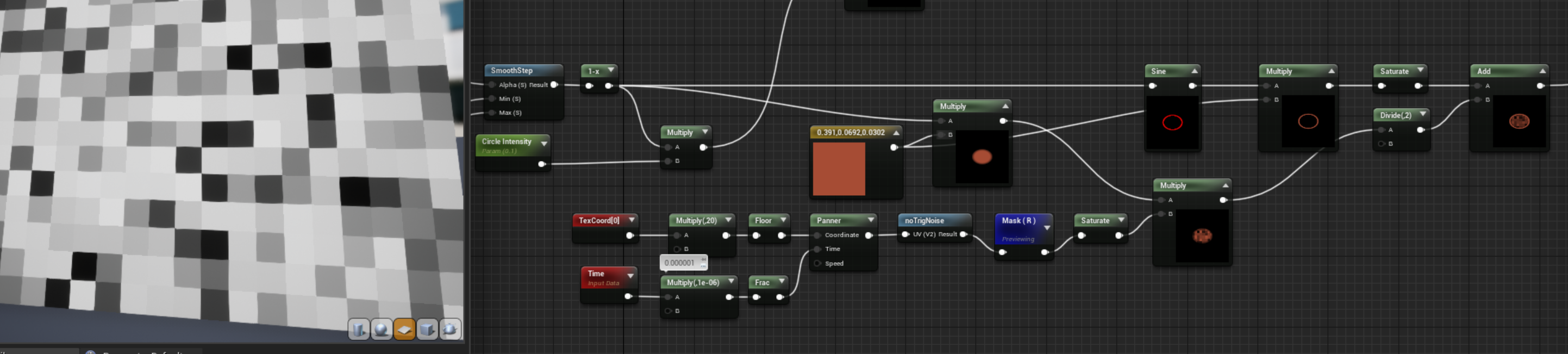Click the Panner Coordinate input pin
This screenshot has height=354, width=1568.
click(x=817, y=235)
